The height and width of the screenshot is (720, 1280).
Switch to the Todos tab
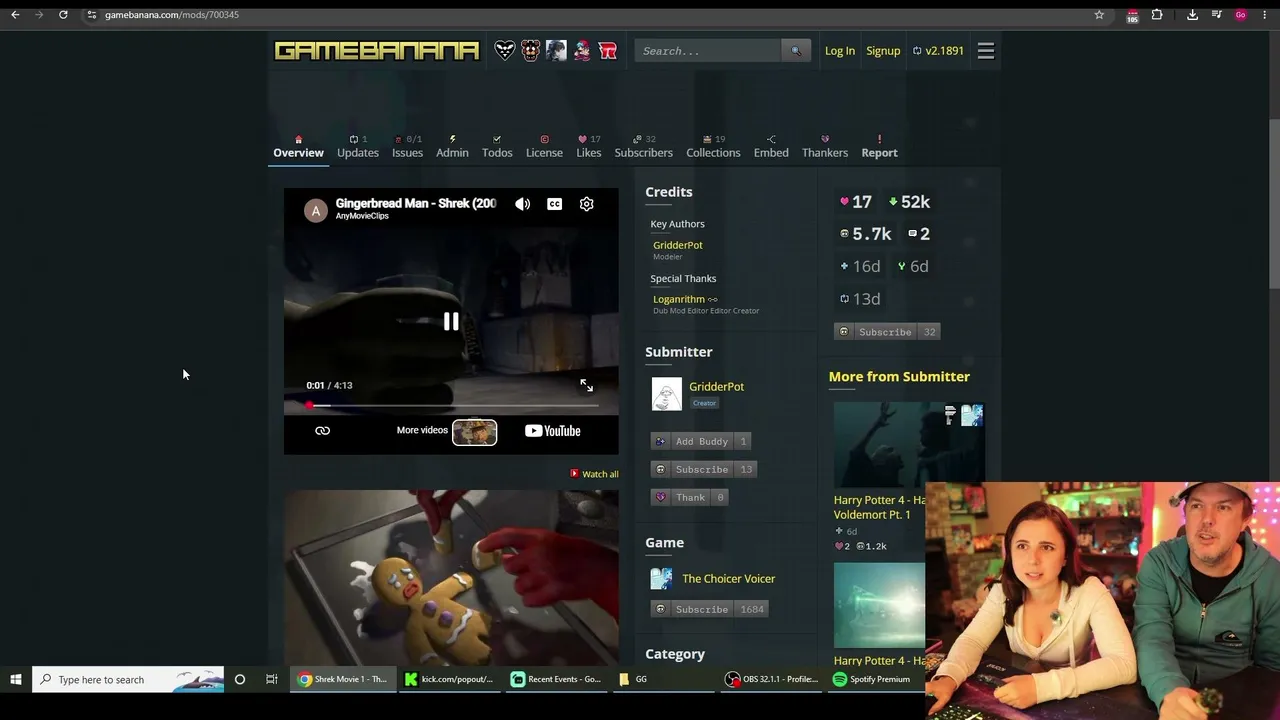tap(497, 147)
